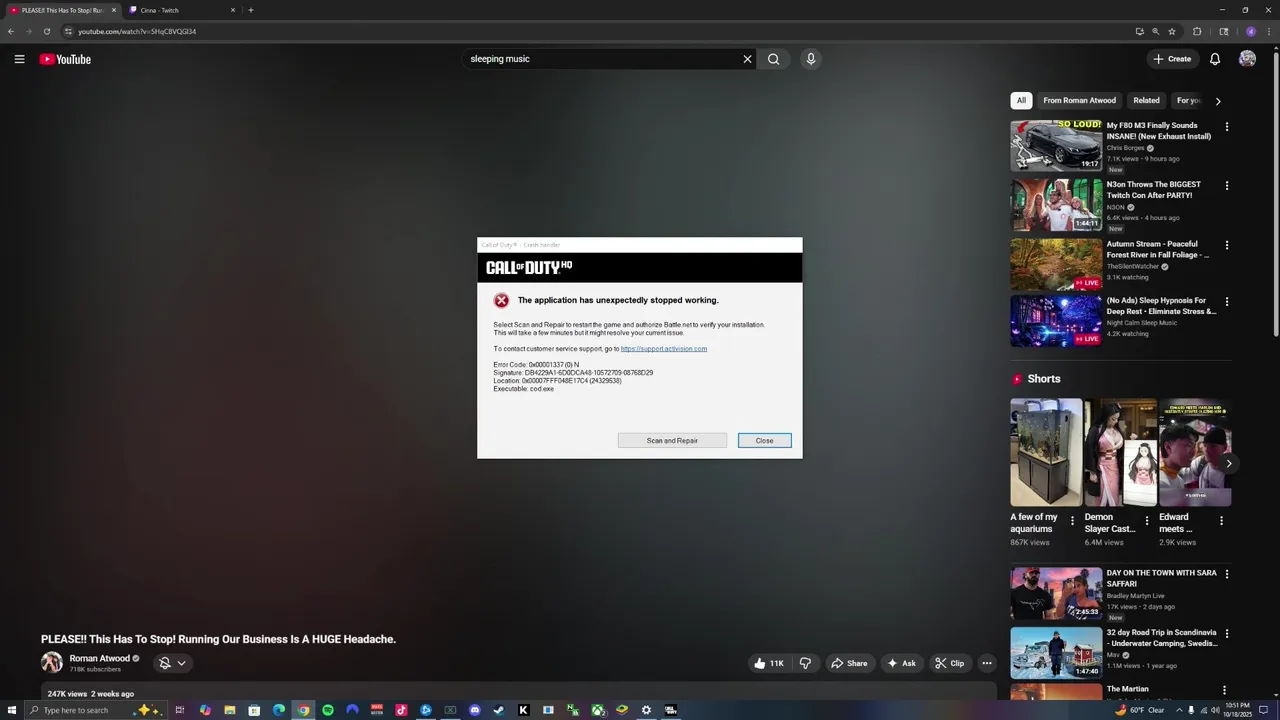Open the Demon Slayer Cast short thumbnail

tap(1120, 453)
